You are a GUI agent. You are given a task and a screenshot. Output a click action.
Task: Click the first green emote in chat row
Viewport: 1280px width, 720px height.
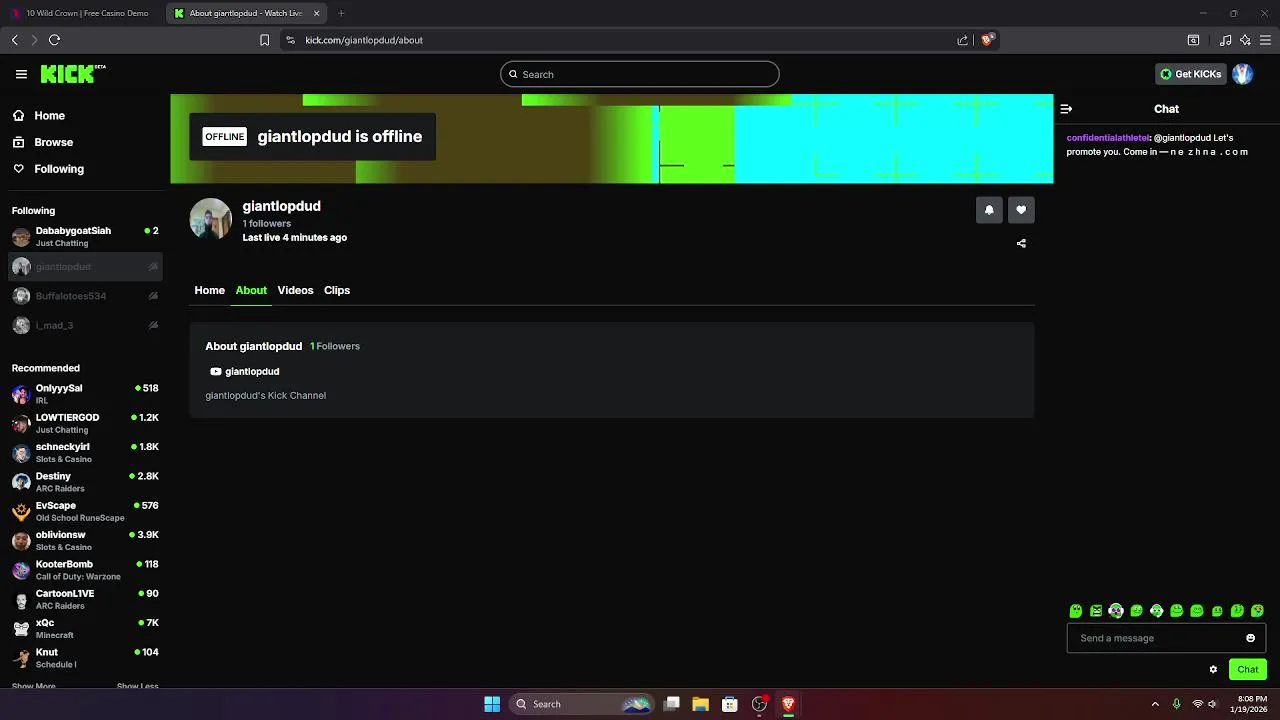1076,611
